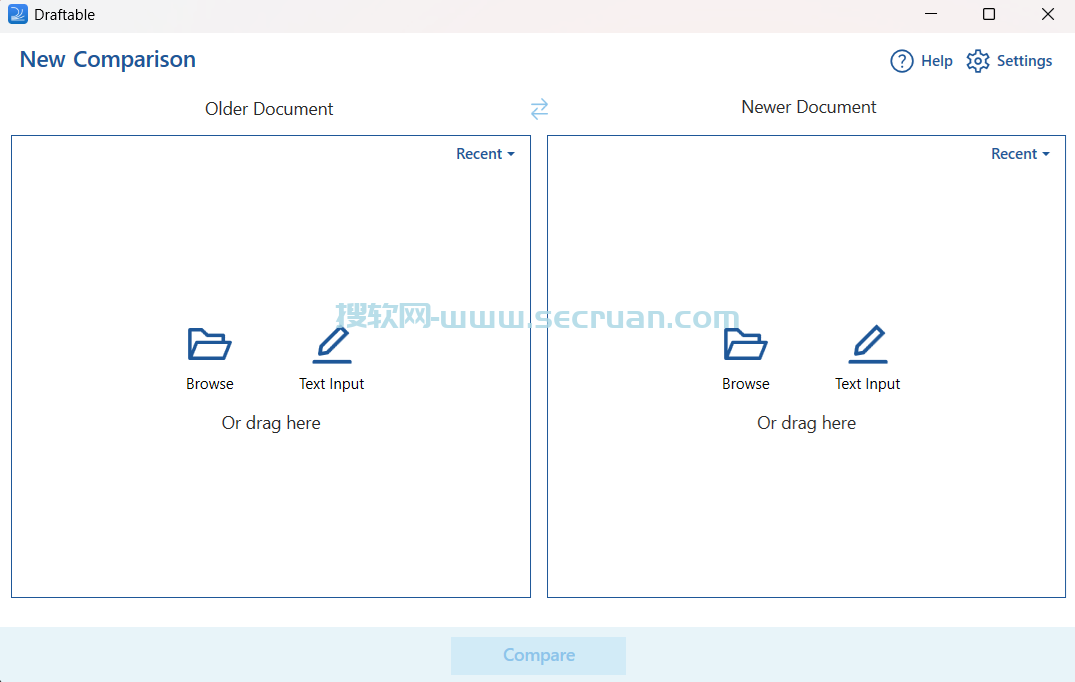Click the Text Input label in Older Document panel
The image size is (1075, 682).
pyautogui.click(x=332, y=384)
